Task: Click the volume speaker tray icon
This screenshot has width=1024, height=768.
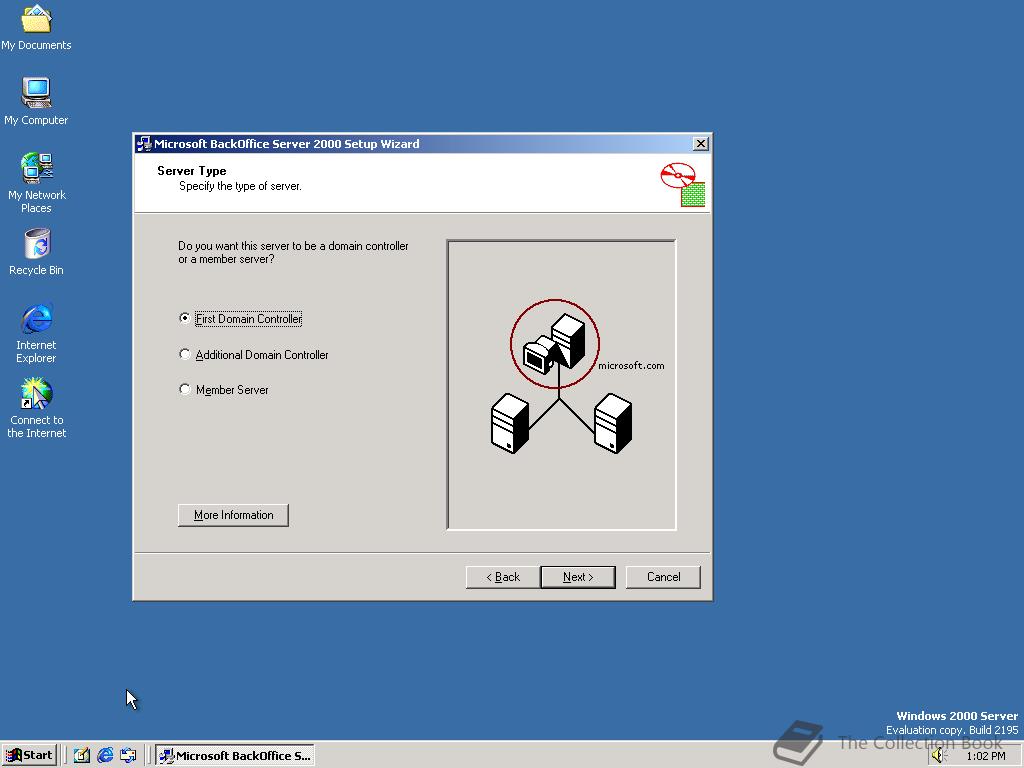Action: point(938,756)
